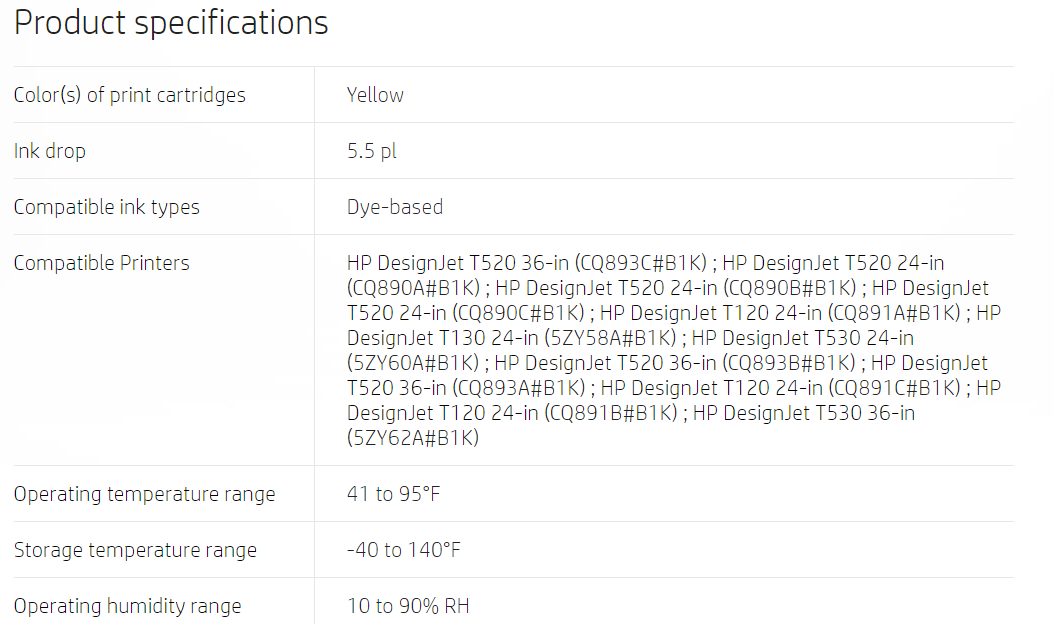Select the 'Compatible ink types' label

[x=107, y=206]
